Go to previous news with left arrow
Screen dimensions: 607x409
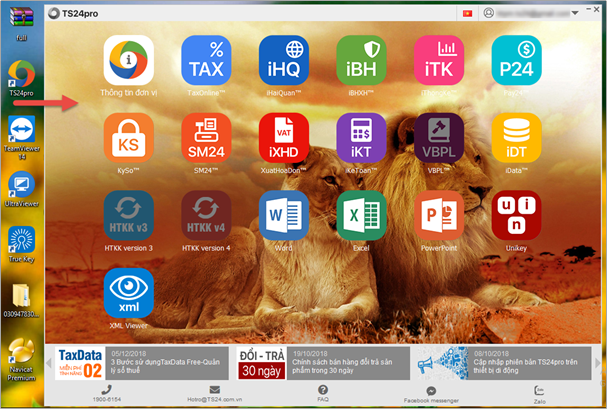click(49, 363)
